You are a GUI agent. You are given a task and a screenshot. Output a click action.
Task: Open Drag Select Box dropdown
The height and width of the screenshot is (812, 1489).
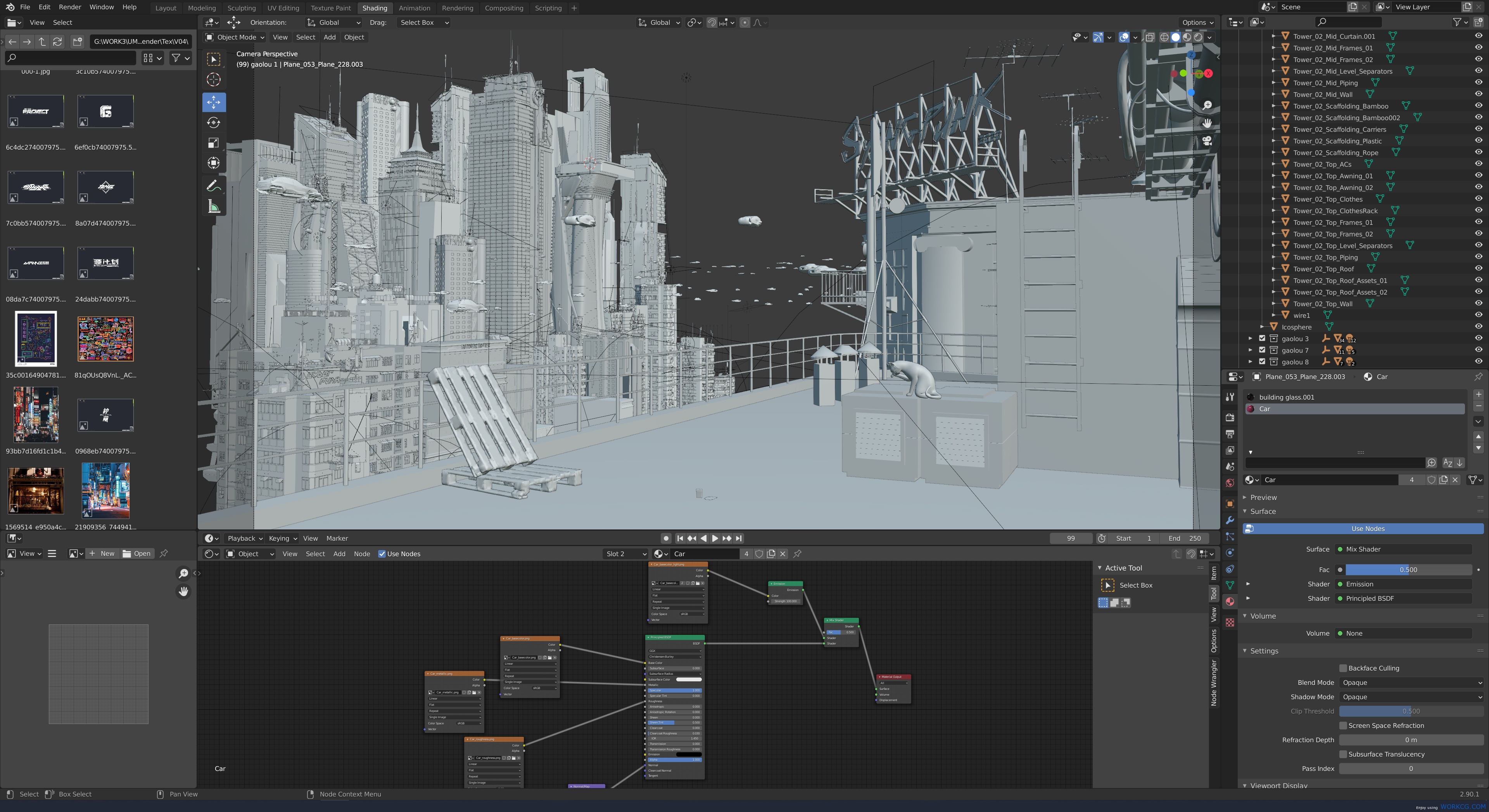424,22
